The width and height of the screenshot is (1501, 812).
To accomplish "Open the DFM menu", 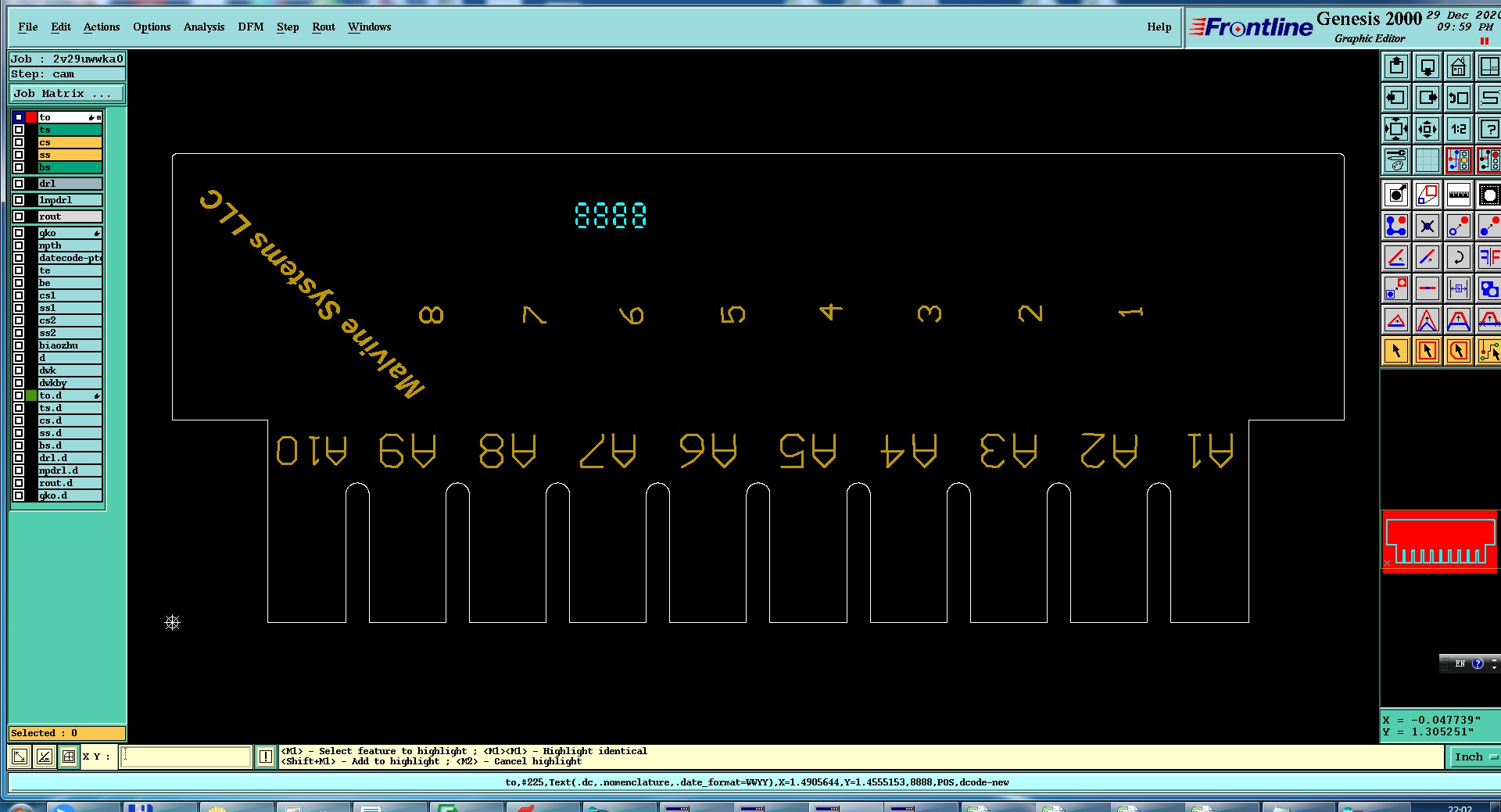I will click(251, 27).
